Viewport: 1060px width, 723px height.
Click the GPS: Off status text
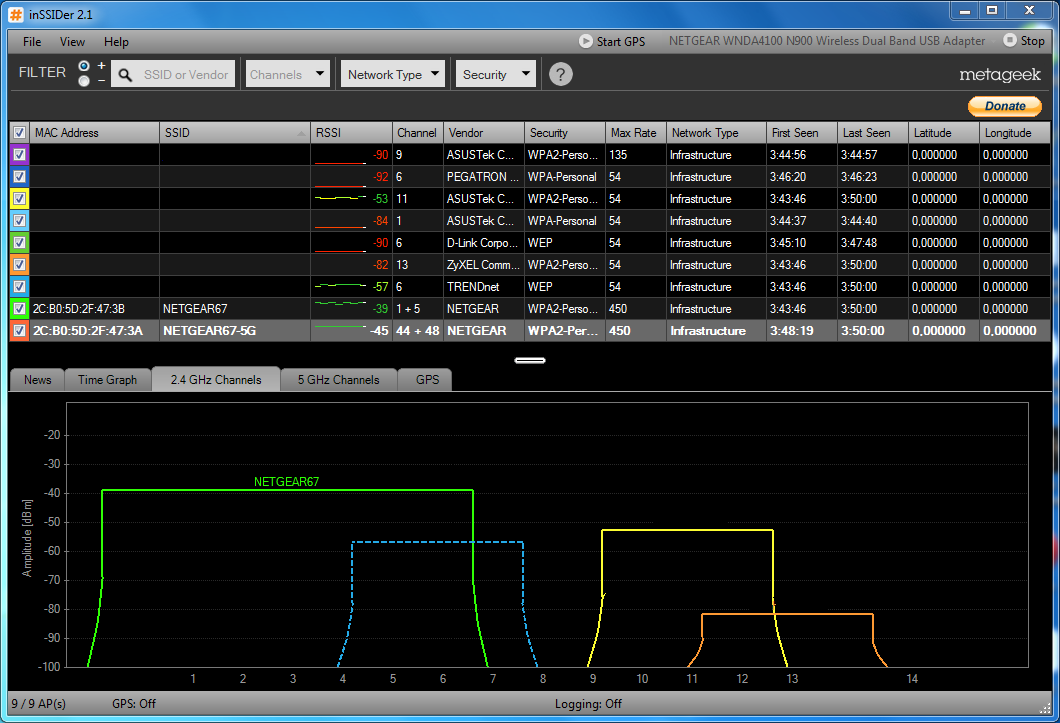pos(134,704)
